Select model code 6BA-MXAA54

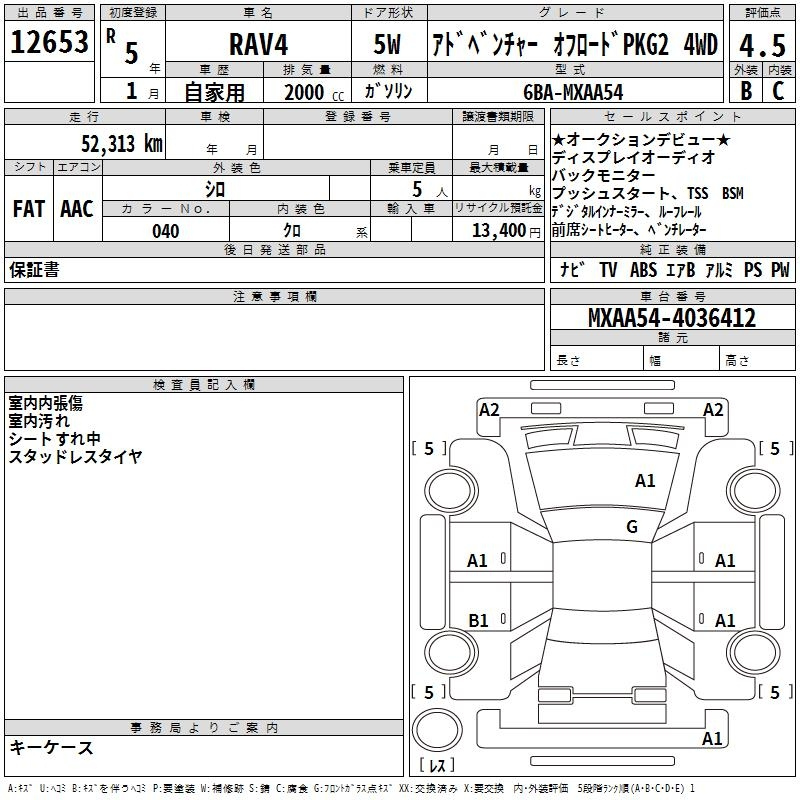pyautogui.click(x=573, y=92)
